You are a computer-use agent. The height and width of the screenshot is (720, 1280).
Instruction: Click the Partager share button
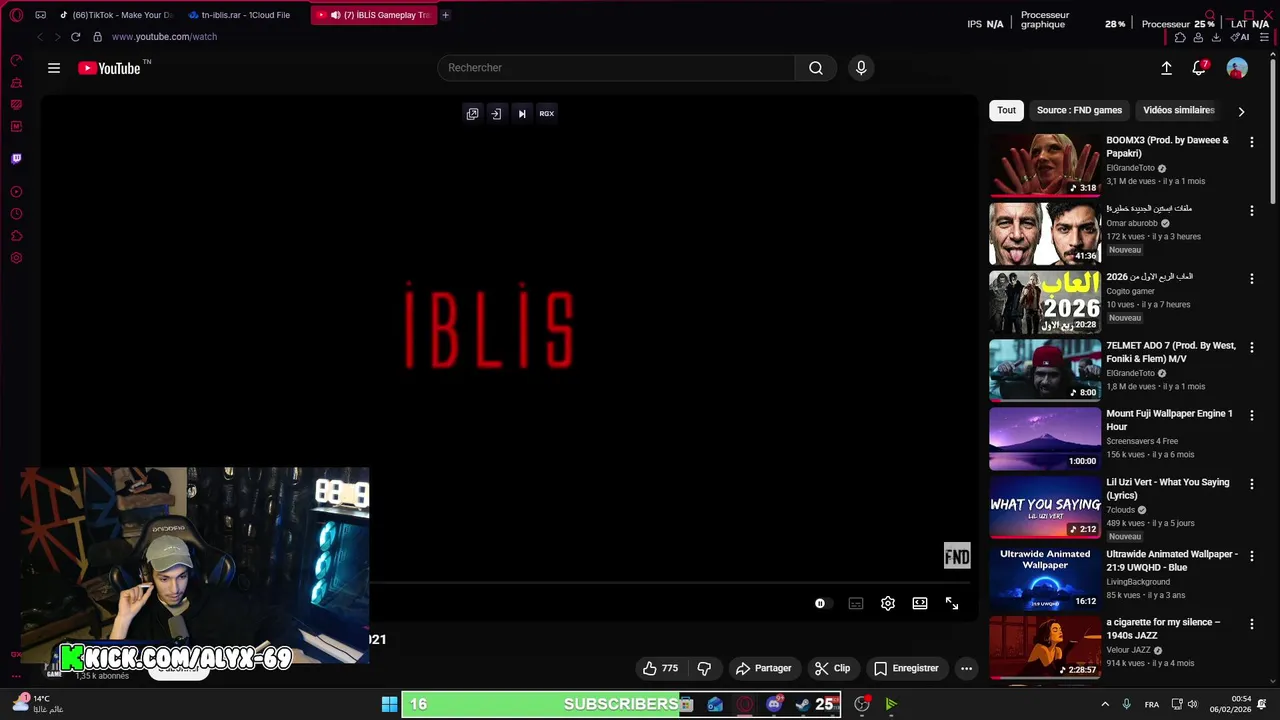click(x=763, y=668)
